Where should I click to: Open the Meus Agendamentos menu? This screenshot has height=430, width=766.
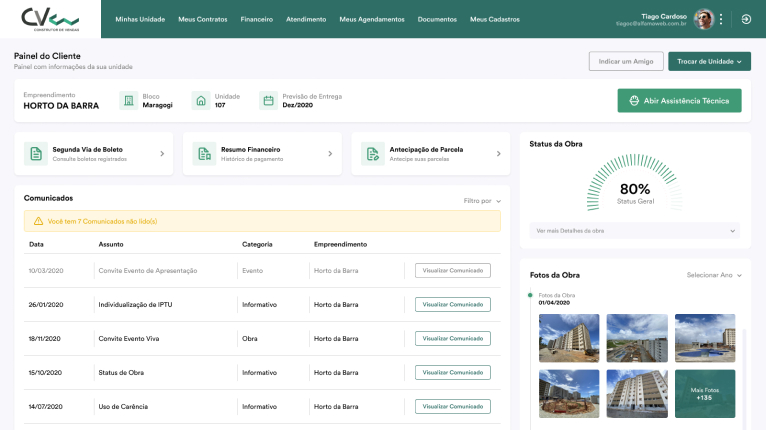(372, 19)
